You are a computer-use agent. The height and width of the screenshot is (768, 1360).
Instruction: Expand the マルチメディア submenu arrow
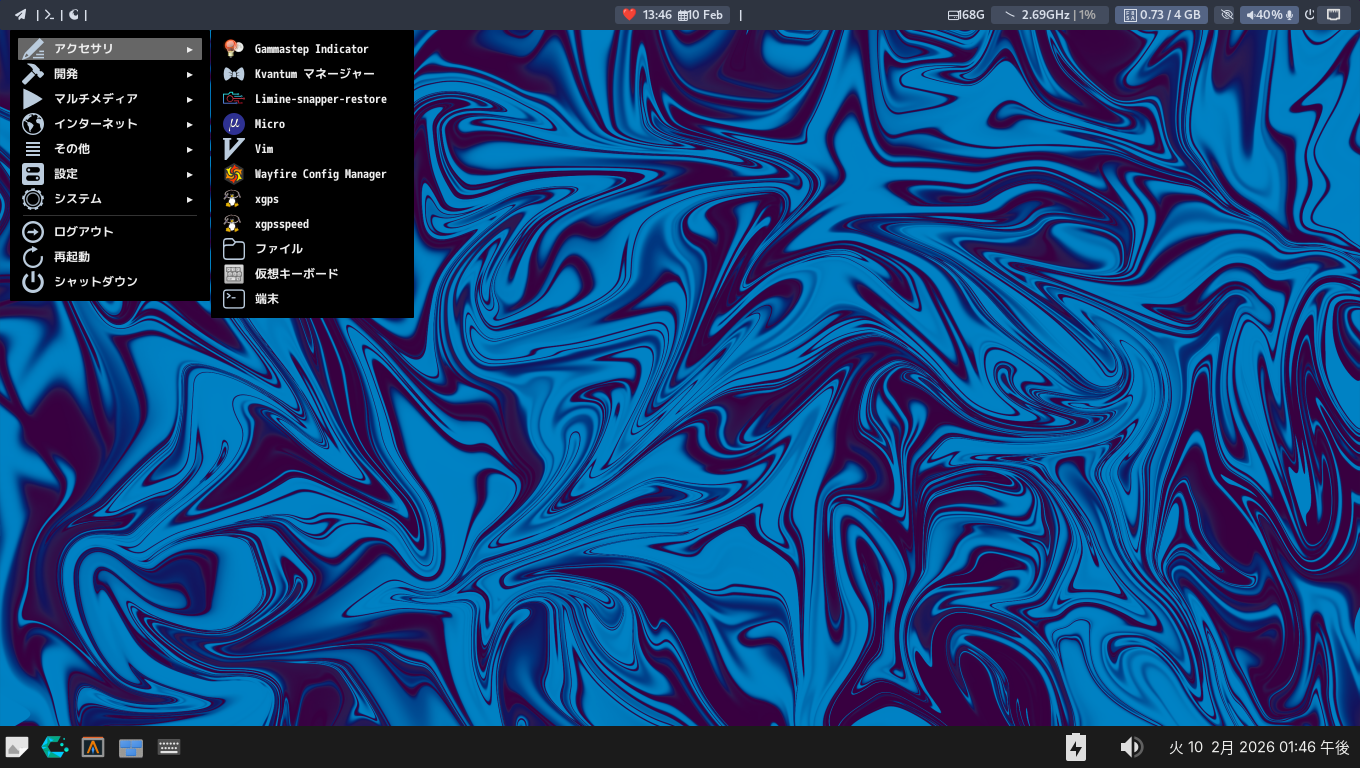click(x=190, y=99)
